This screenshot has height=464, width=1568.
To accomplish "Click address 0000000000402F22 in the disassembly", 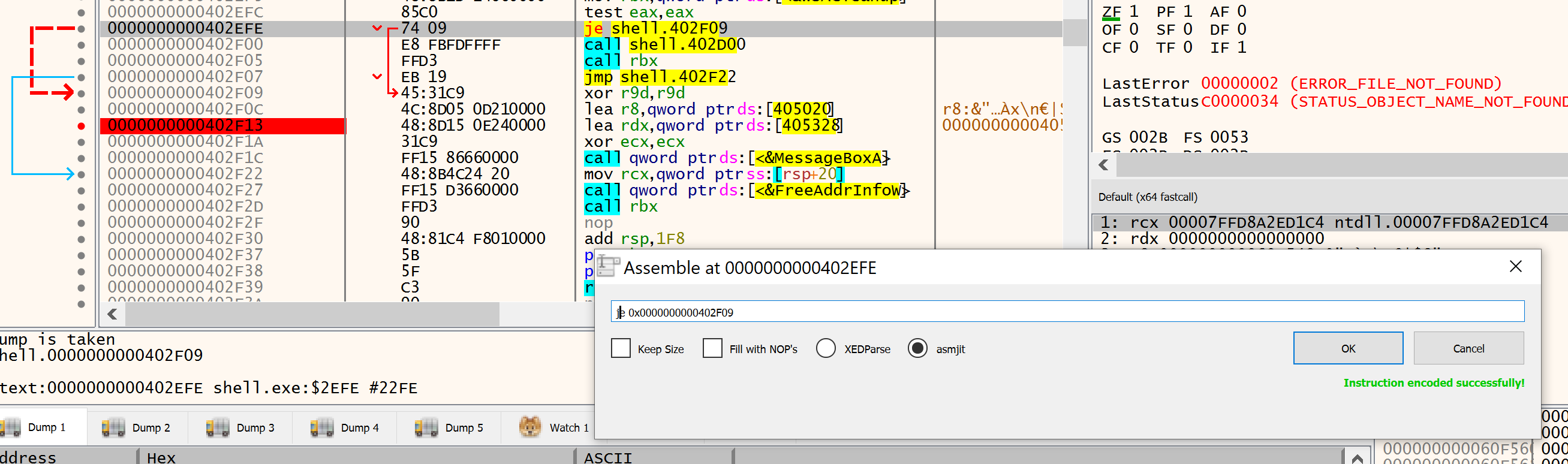I will [185, 174].
